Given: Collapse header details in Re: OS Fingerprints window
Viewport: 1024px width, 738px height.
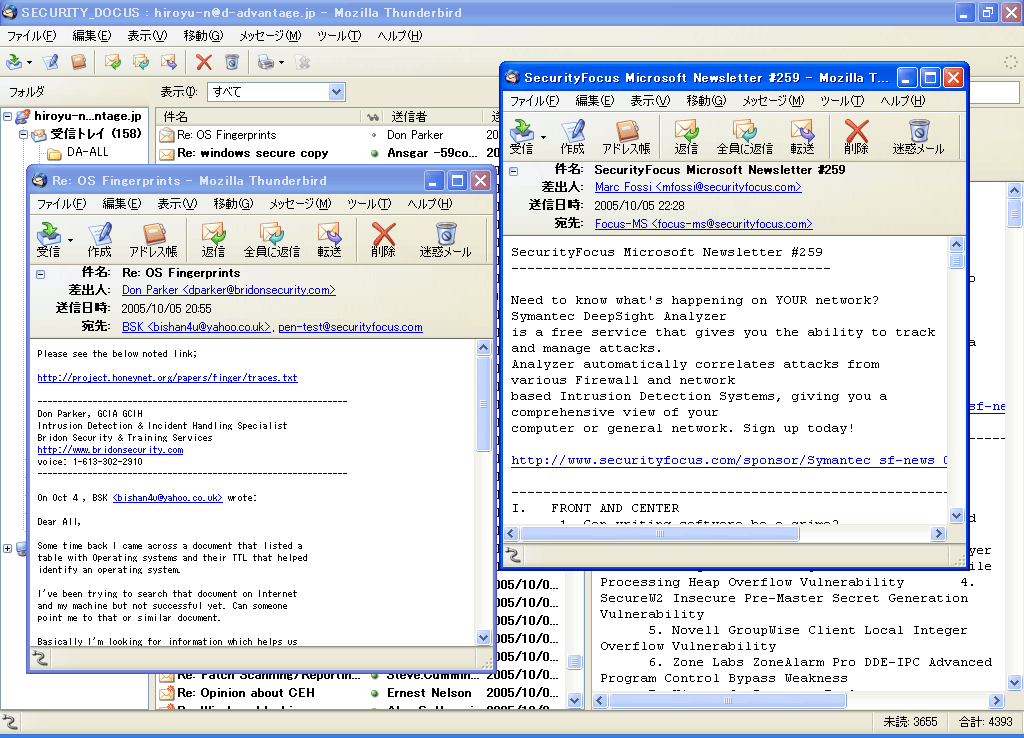Looking at the screenshot, I should coord(40,274).
